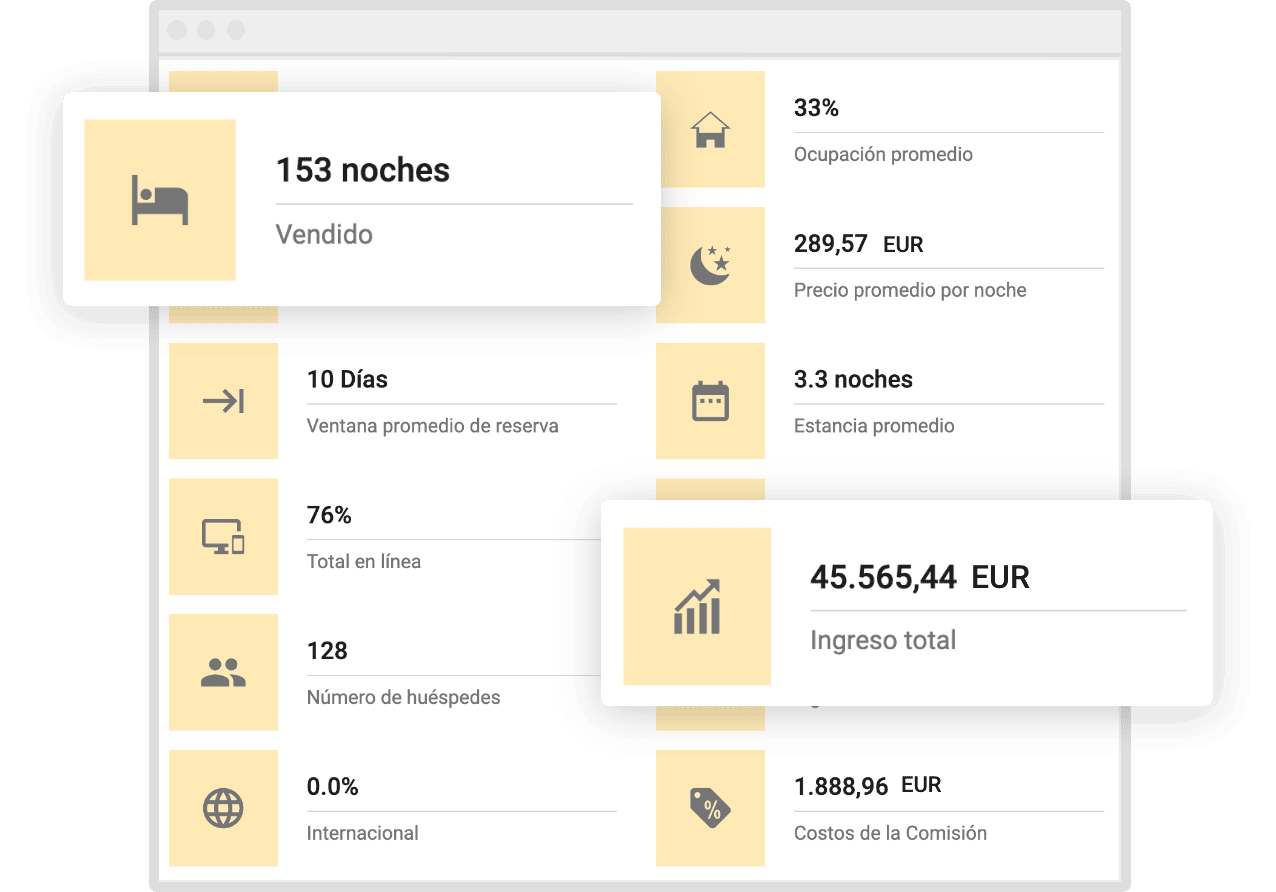Select the 289,57 price value
Image resolution: width=1276 pixels, height=892 pixels.
[830, 244]
